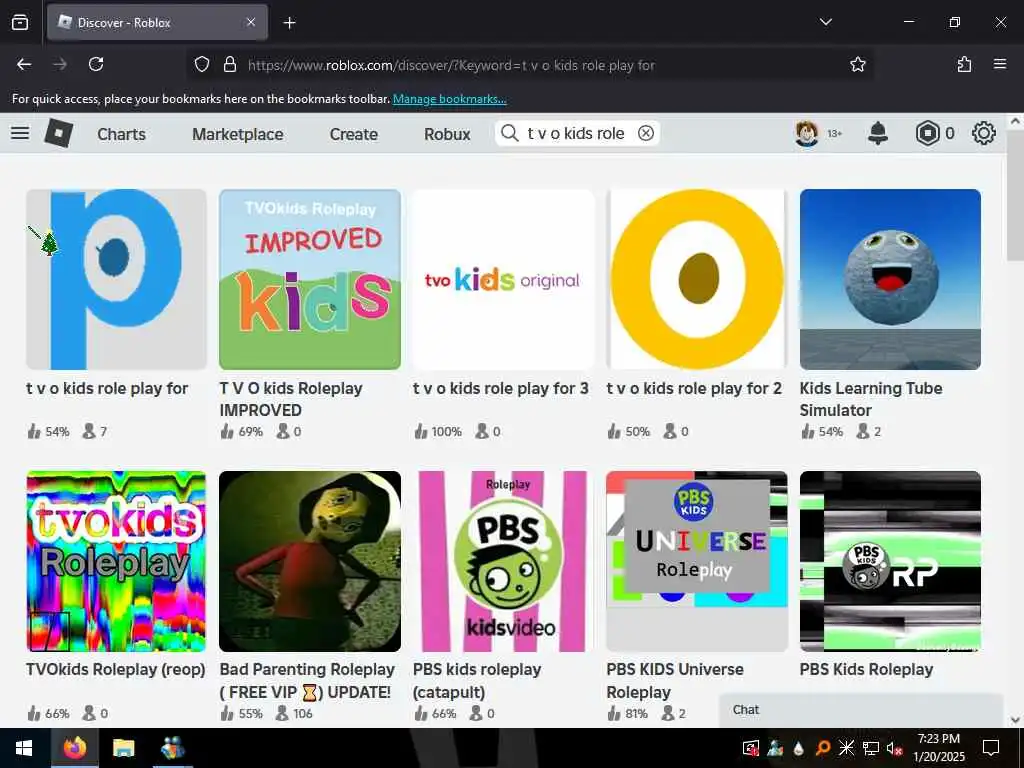The height and width of the screenshot is (768, 1024).
Task: Click the rainbow tvokids Roleplay thumbnail
Action: (x=116, y=561)
